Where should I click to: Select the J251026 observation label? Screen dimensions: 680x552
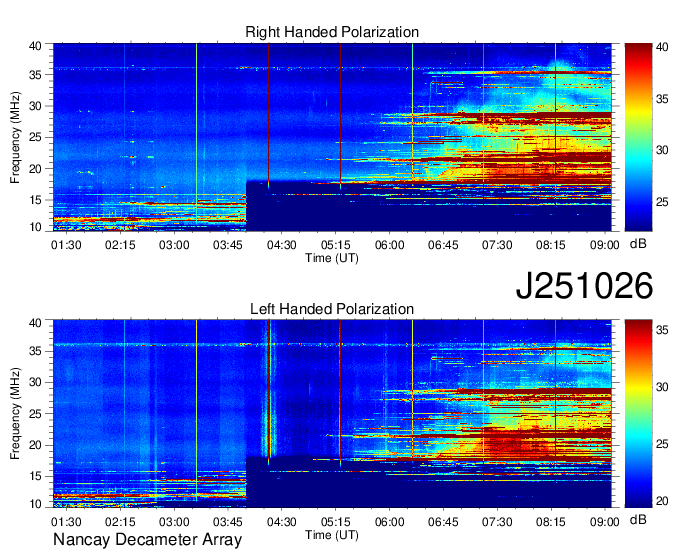click(584, 286)
